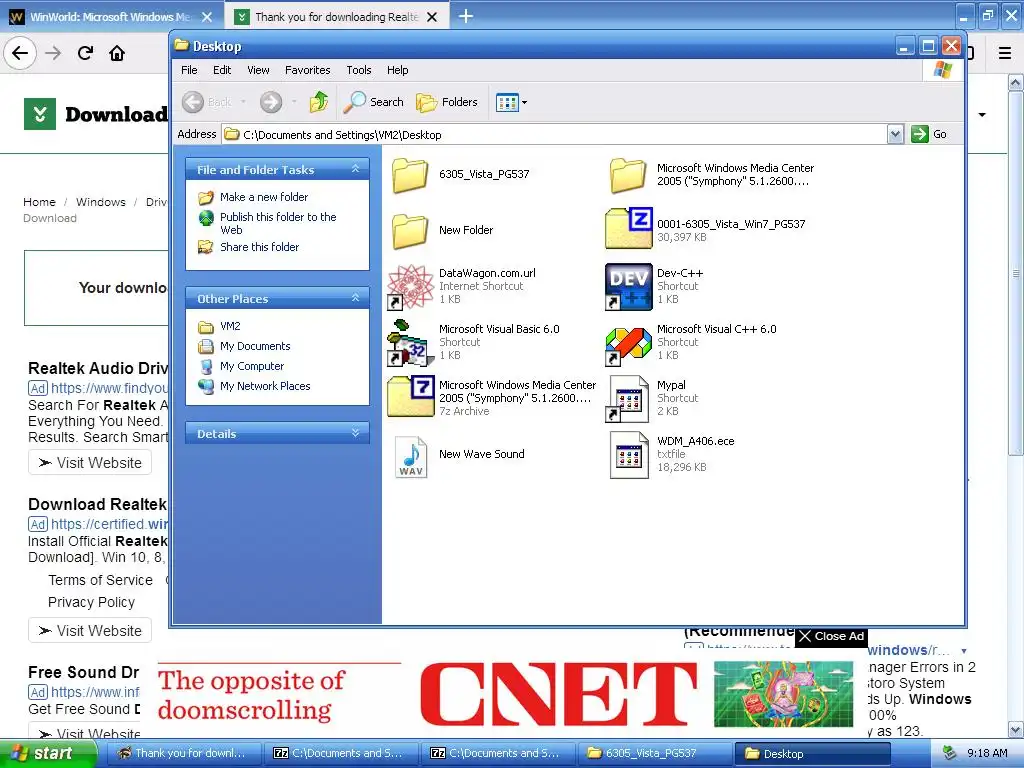Select the Microsoft Windows Media Center 2005 folder
This screenshot has height=768, width=1024.
(x=628, y=175)
